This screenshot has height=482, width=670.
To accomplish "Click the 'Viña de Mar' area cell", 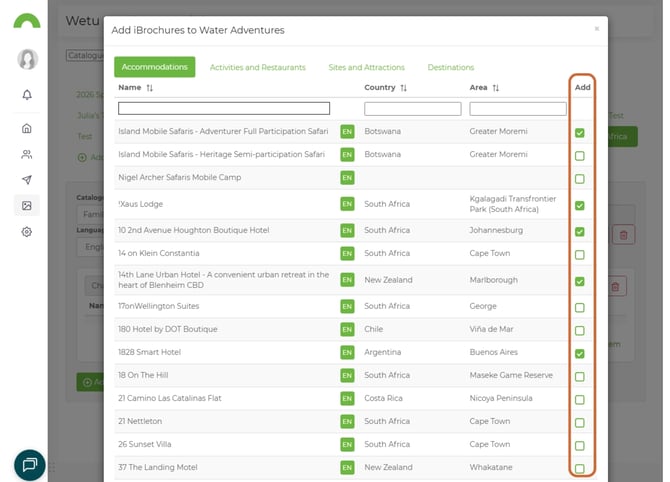I will (491, 329).
